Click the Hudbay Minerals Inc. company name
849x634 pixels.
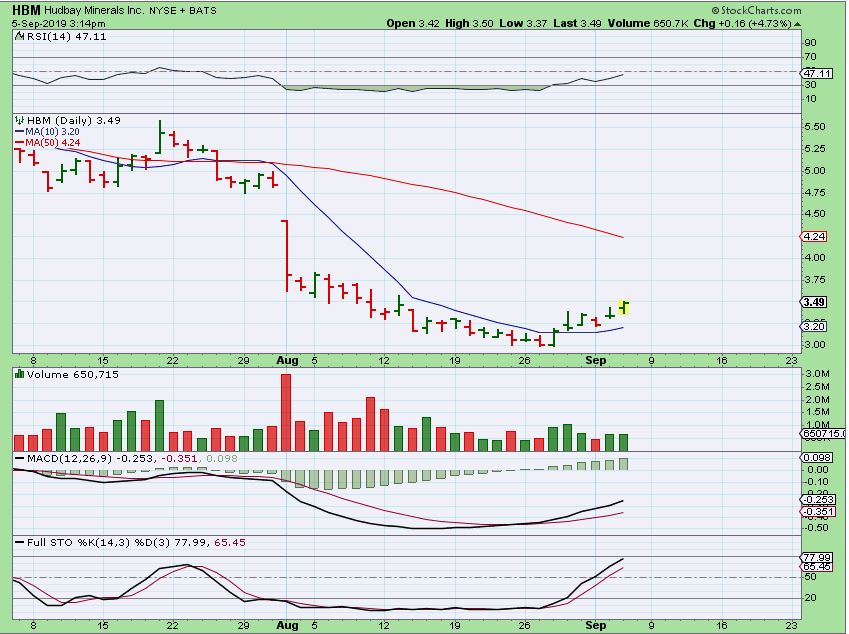[x=94, y=10]
